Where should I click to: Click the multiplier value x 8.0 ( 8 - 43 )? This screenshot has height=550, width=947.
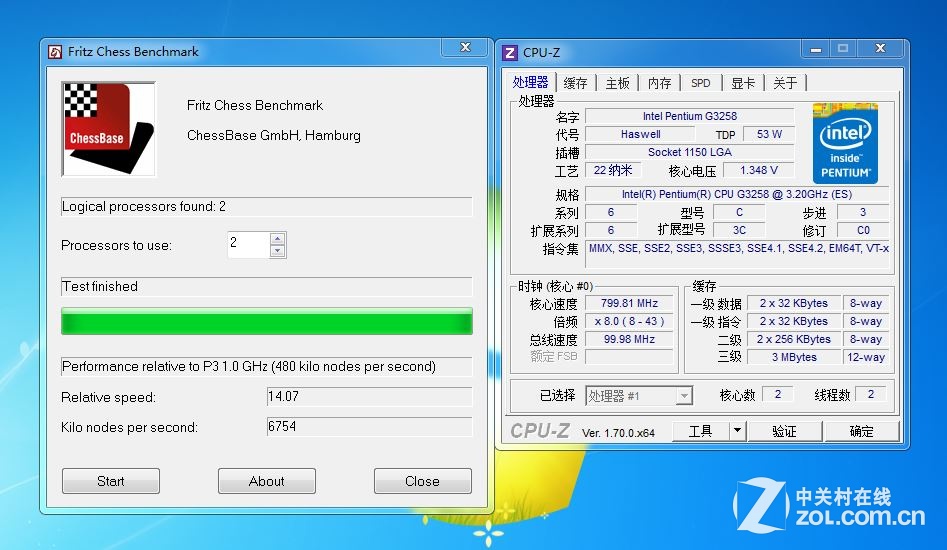pos(629,321)
